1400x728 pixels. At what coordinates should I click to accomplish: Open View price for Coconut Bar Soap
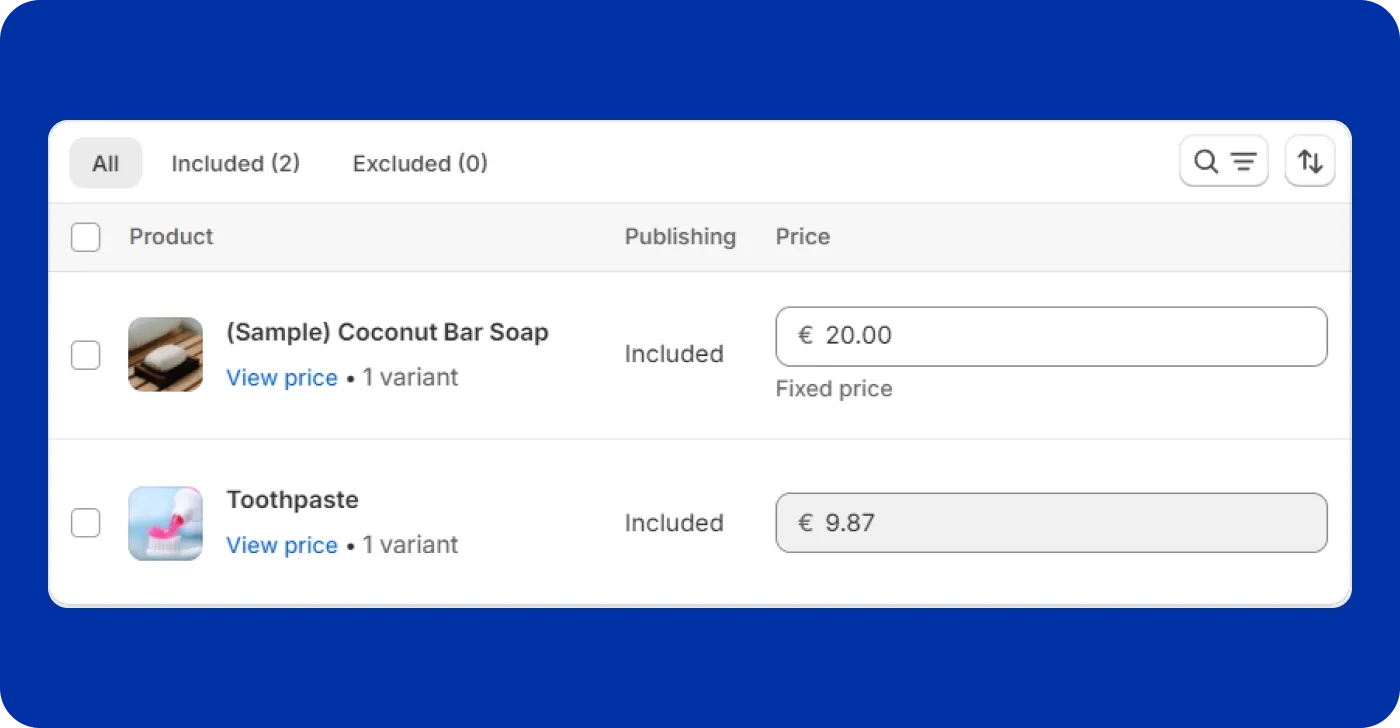(282, 378)
